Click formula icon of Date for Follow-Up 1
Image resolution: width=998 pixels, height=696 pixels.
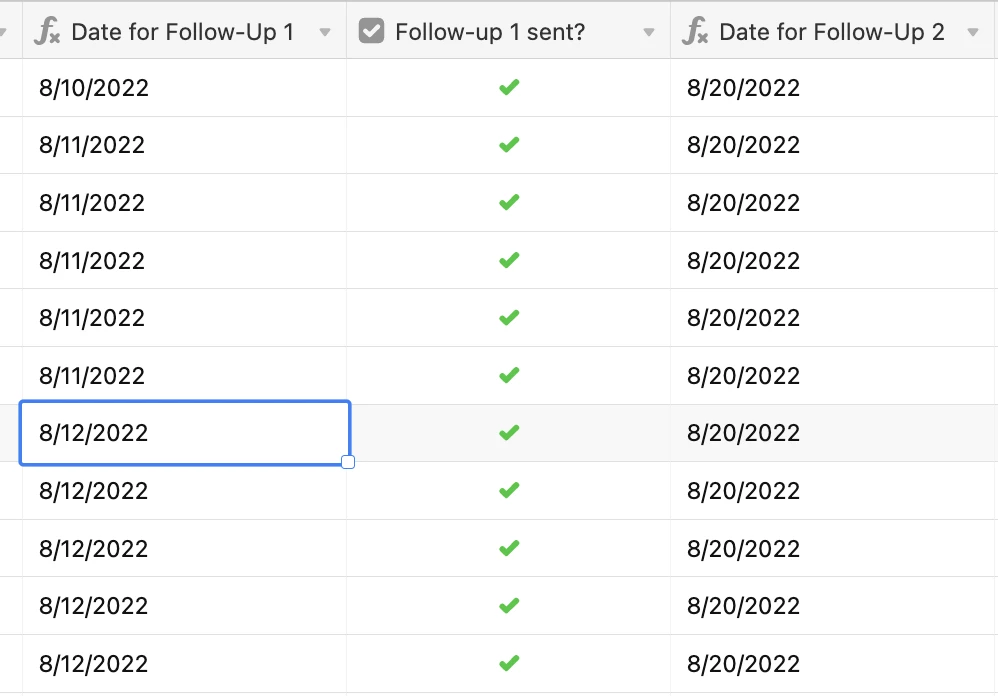tap(48, 31)
